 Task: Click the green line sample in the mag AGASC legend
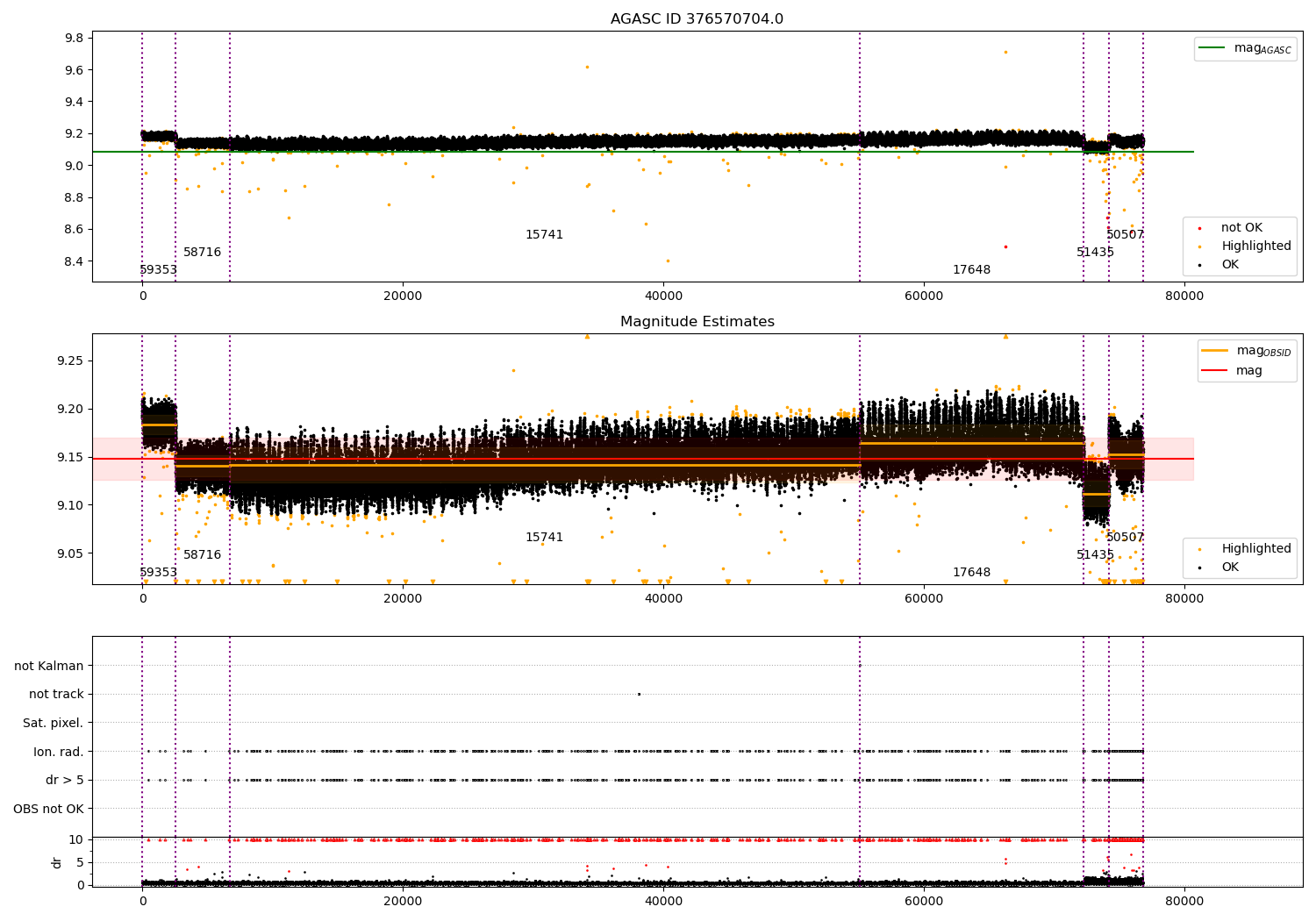(1212, 48)
